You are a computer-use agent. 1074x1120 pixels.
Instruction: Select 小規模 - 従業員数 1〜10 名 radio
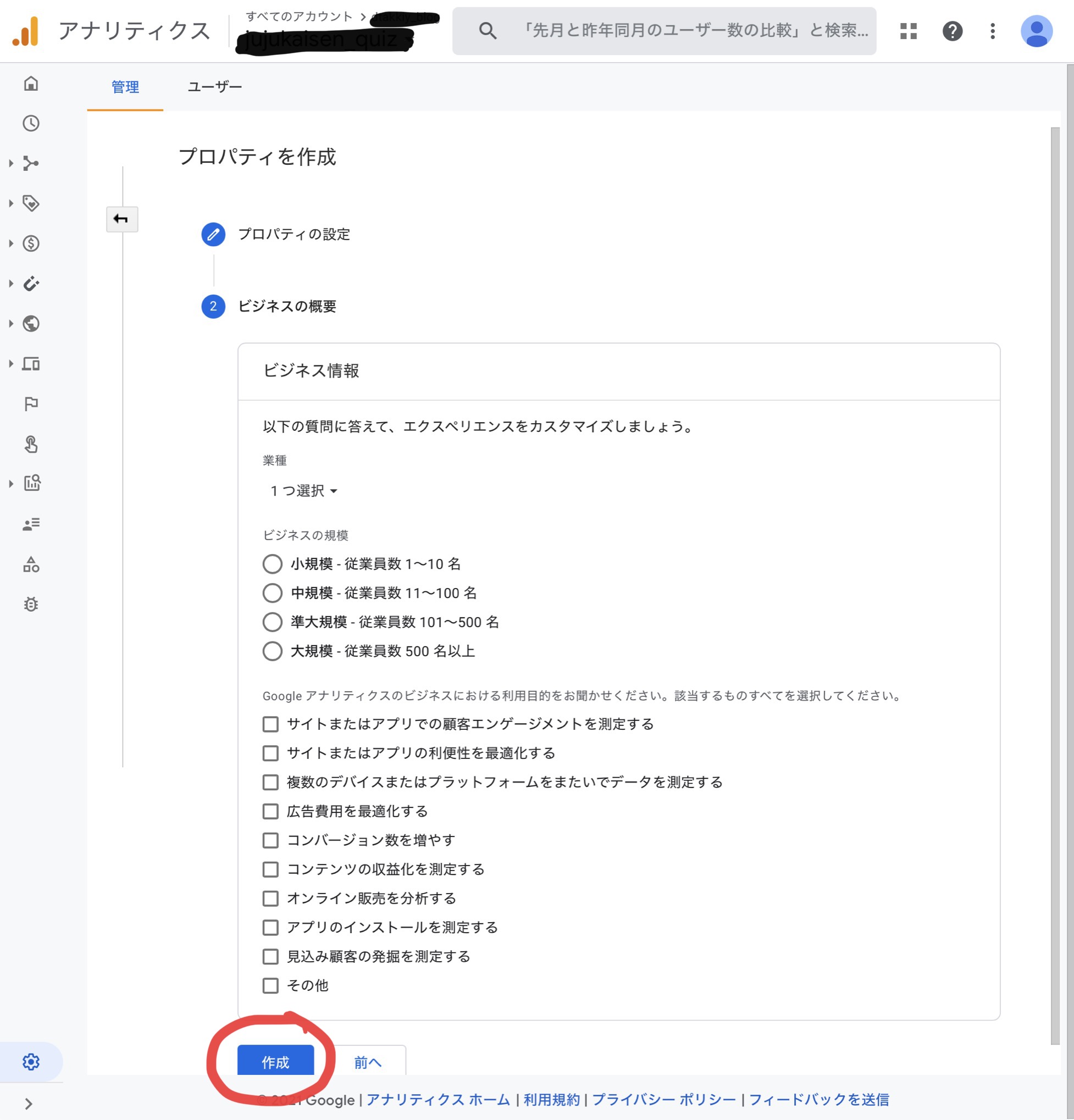tap(272, 564)
